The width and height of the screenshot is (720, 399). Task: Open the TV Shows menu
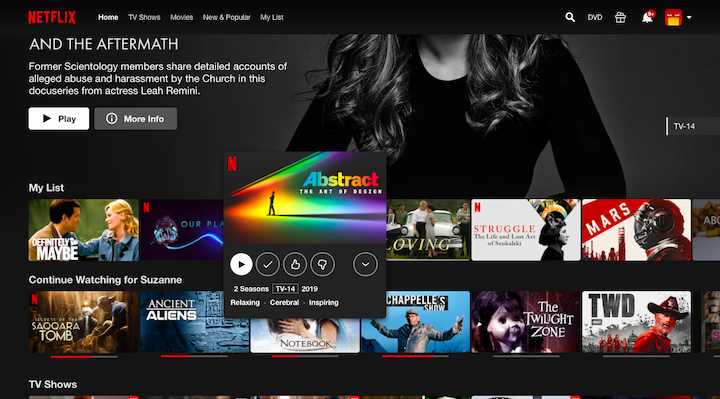click(144, 17)
